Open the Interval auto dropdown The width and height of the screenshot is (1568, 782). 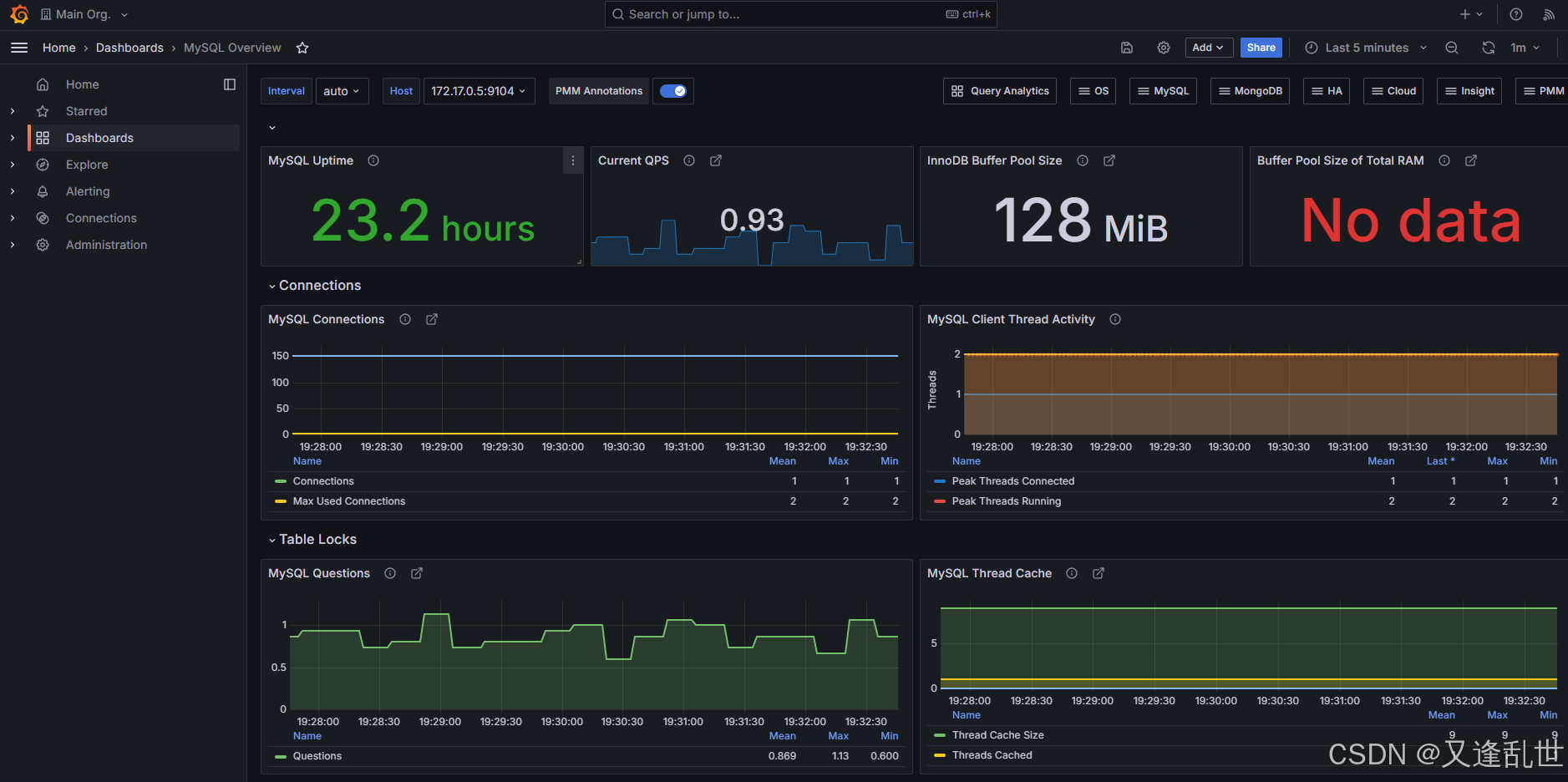[343, 91]
